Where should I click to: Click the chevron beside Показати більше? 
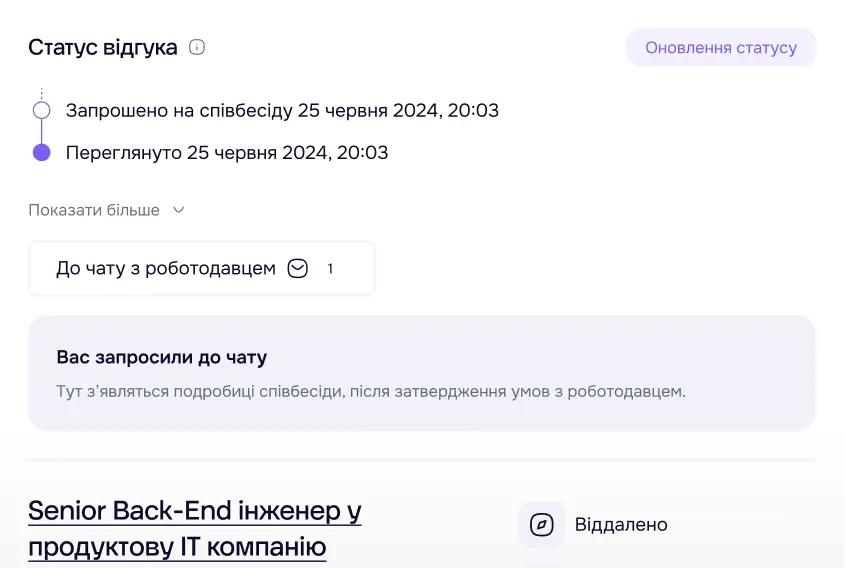178,210
